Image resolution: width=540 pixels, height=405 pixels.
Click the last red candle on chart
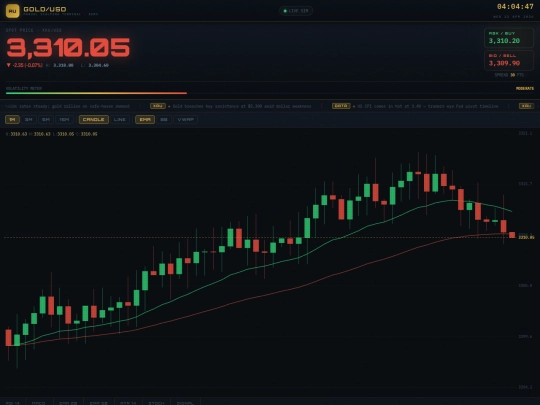(512, 235)
